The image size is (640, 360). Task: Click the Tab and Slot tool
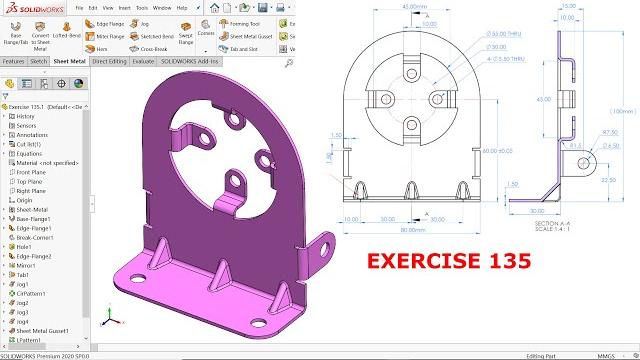(238, 49)
